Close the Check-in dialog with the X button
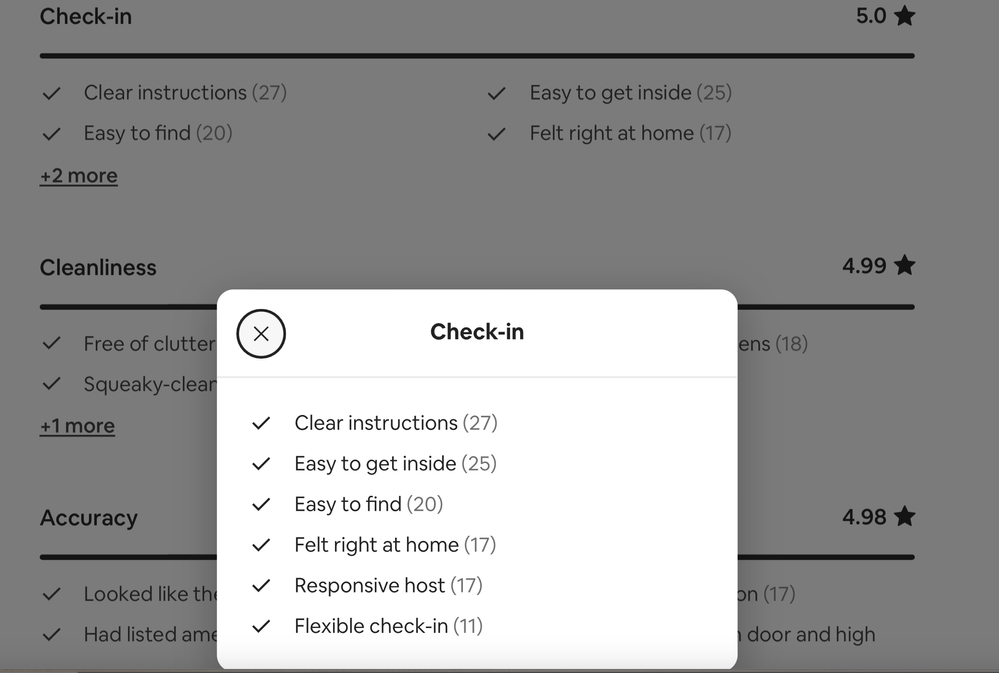This screenshot has width=999, height=673. coord(260,334)
